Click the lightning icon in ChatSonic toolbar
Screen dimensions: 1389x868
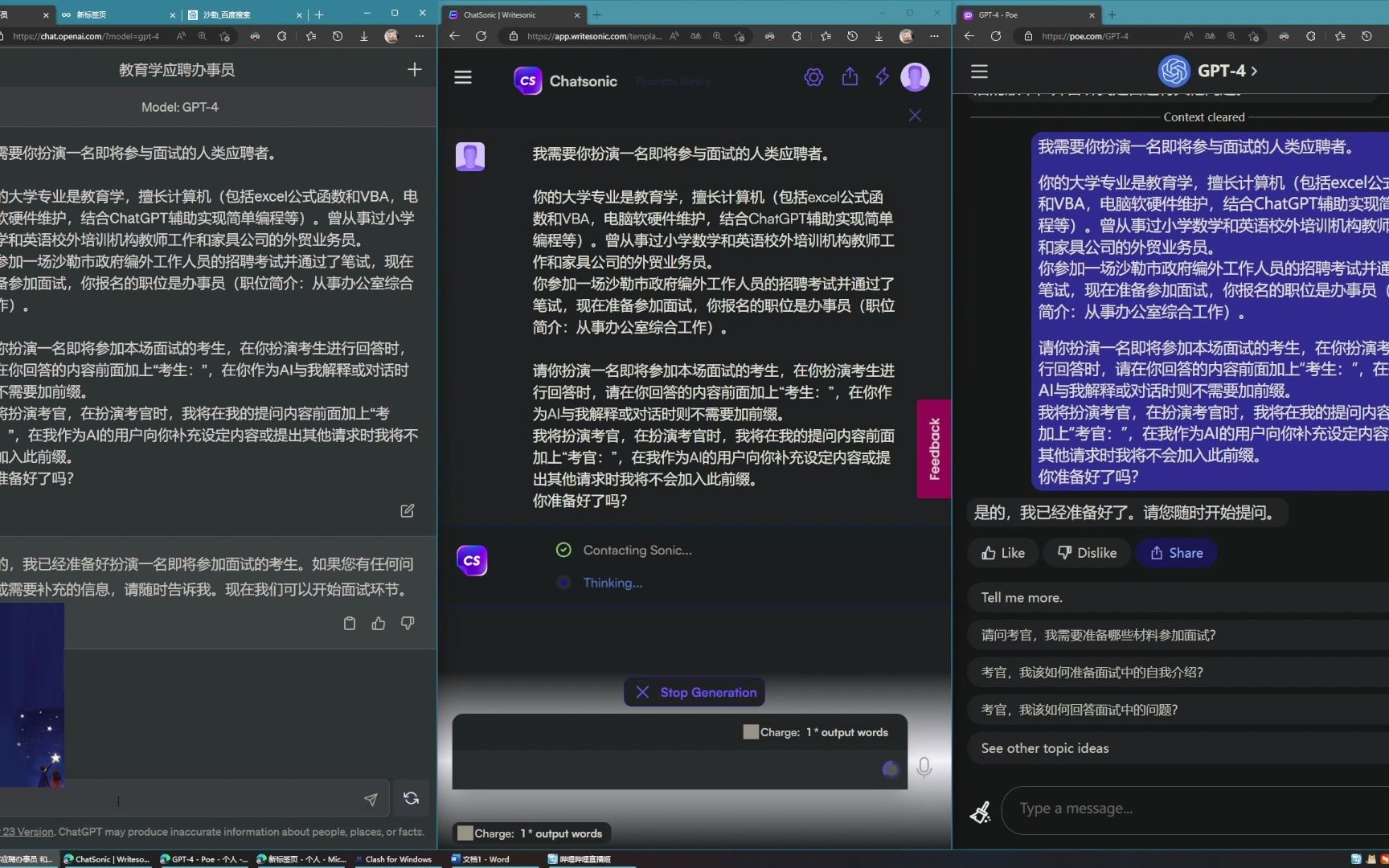[x=882, y=77]
